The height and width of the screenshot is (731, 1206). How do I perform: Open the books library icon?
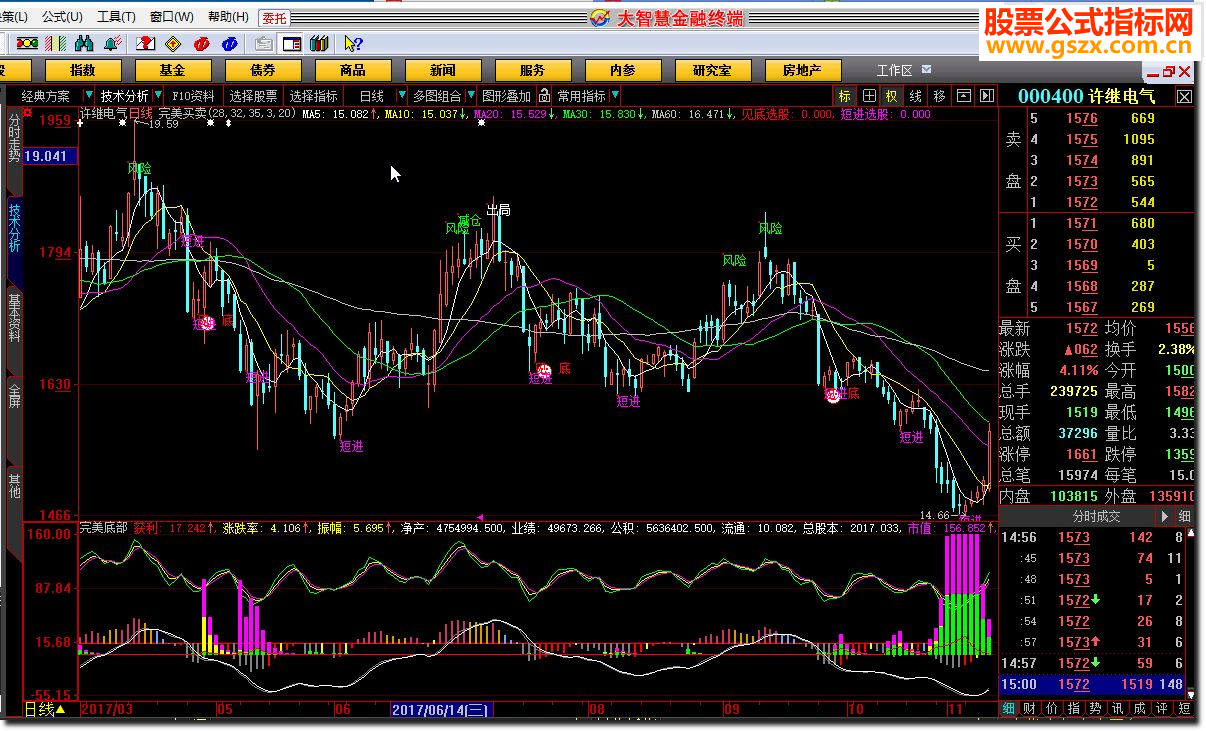(x=319, y=43)
